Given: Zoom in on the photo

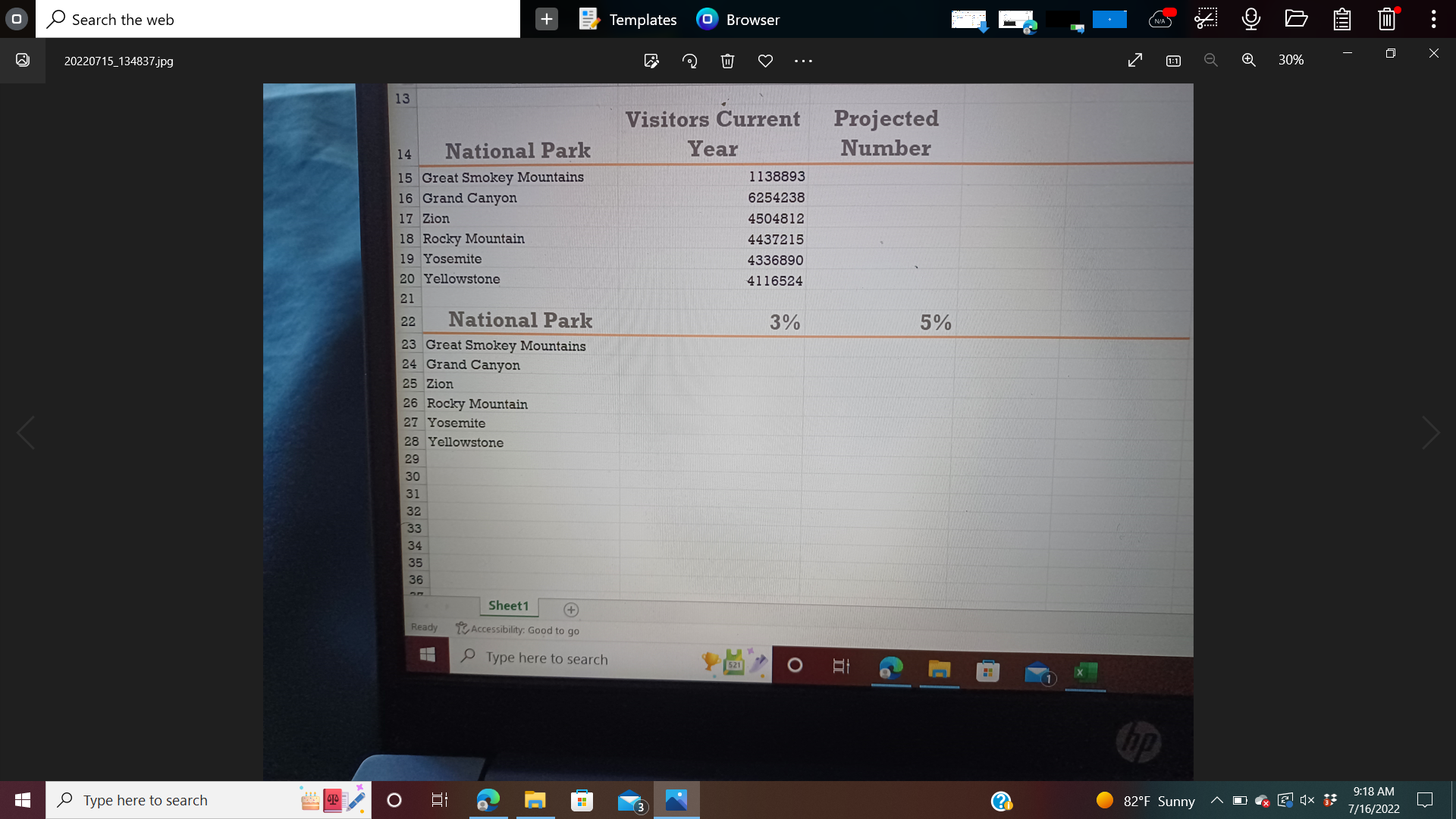Looking at the screenshot, I should [x=1249, y=60].
